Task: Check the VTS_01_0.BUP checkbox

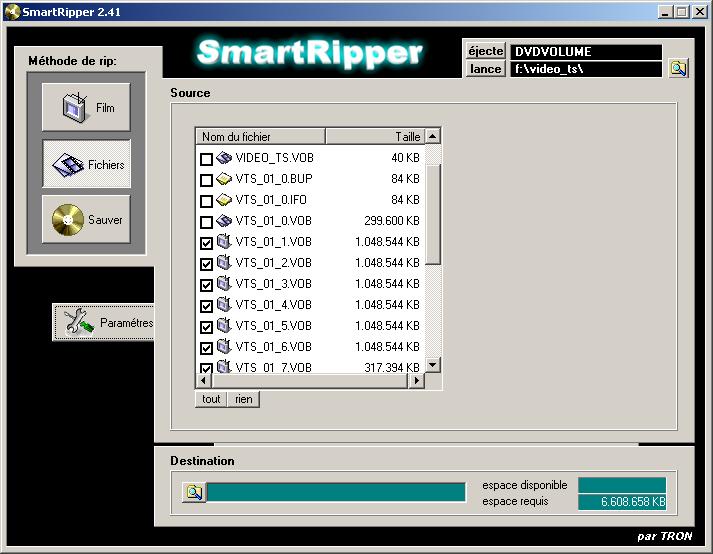Action: pos(206,180)
